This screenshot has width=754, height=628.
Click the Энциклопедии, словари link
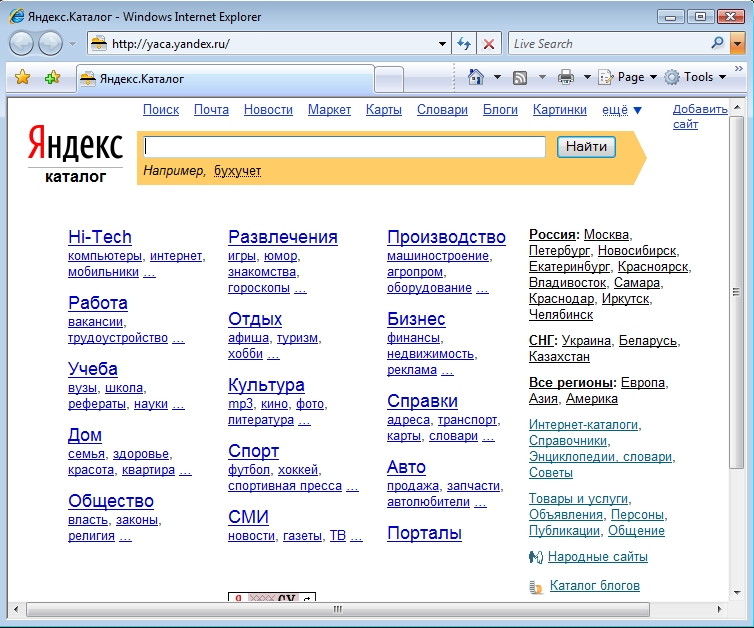601,457
